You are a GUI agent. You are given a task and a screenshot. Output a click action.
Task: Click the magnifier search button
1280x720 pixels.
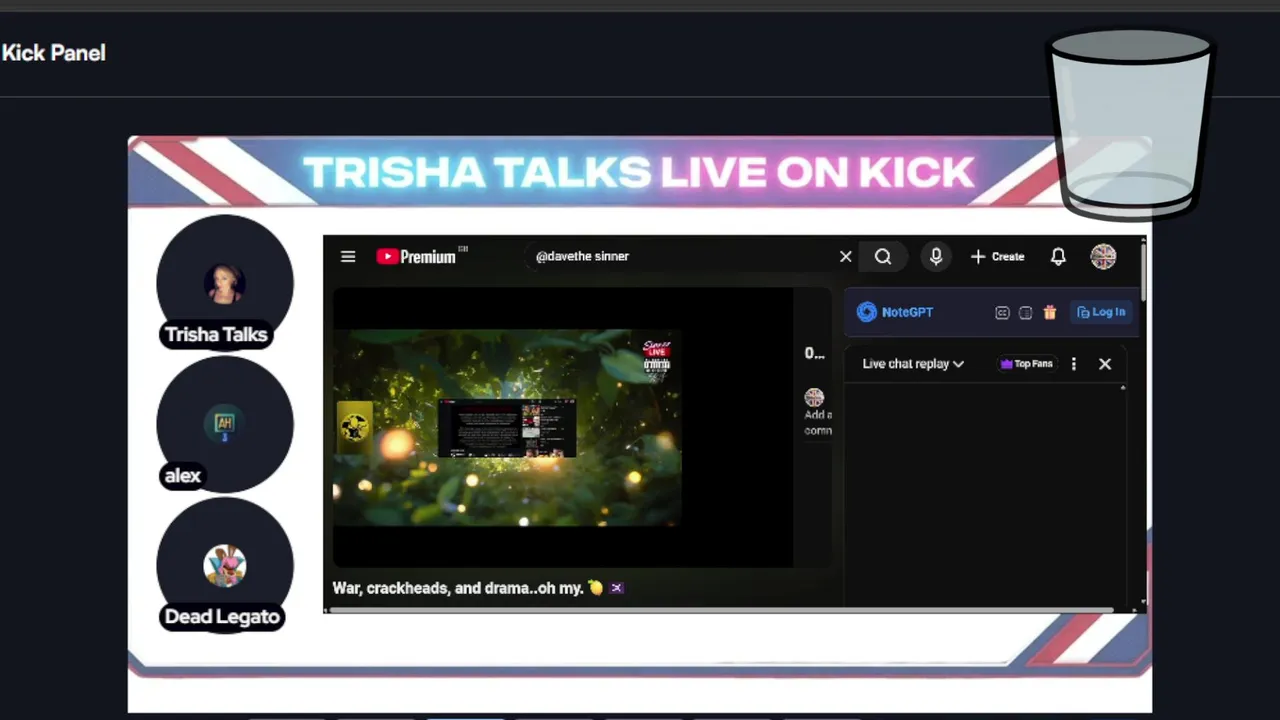click(883, 257)
